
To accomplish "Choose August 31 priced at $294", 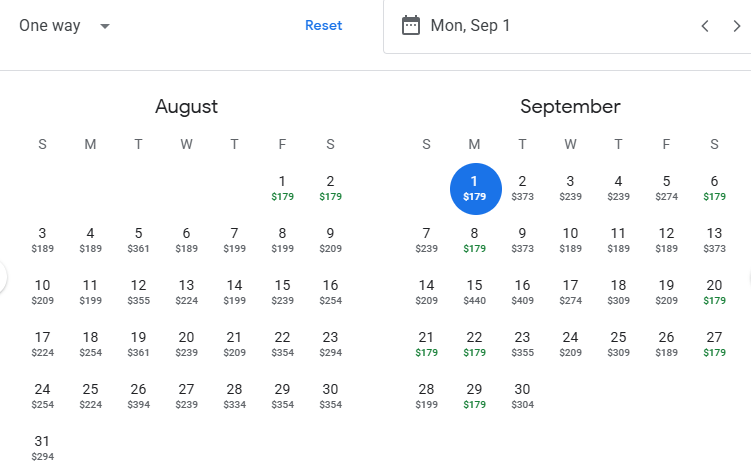I will (42, 448).
